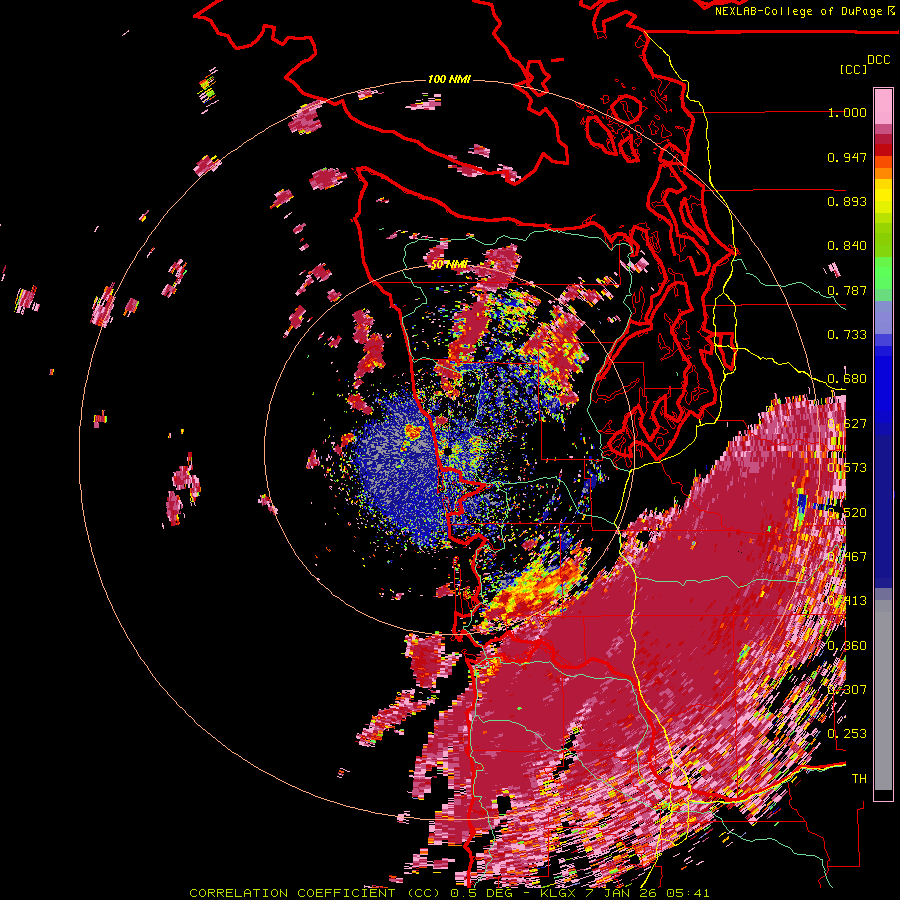Pick the light pink top colorbar segment
The image size is (900, 900).
[883, 107]
